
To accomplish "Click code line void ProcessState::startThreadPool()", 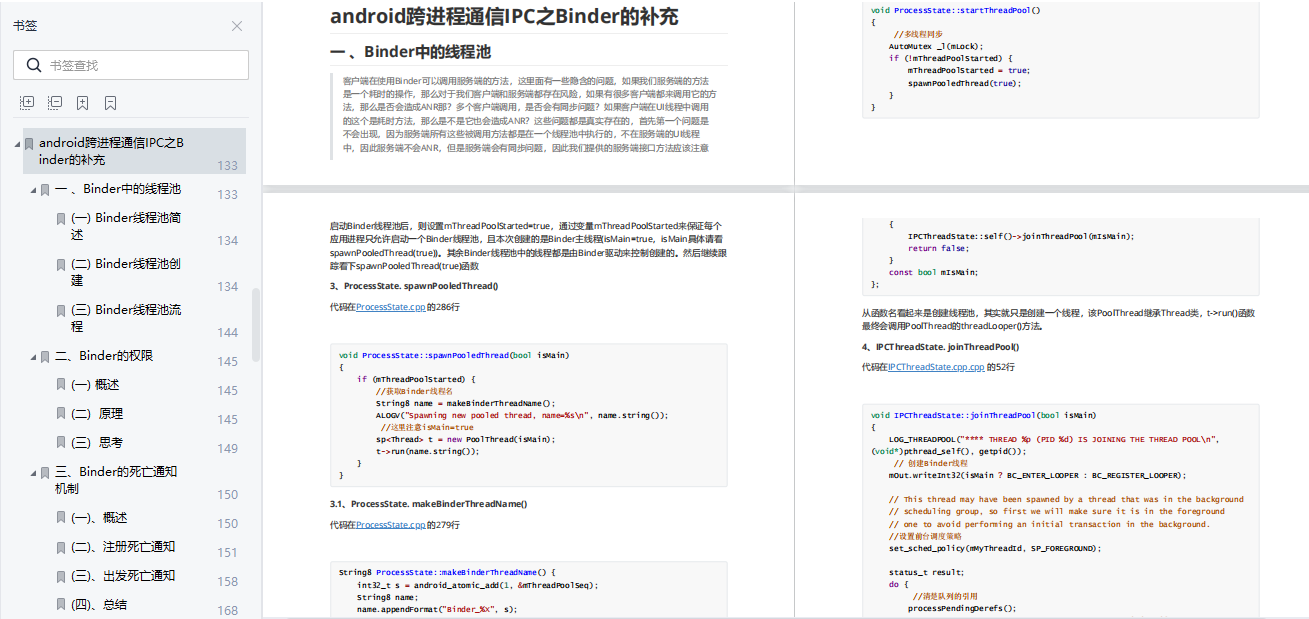I will pyautogui.click(x=956, y=10).
